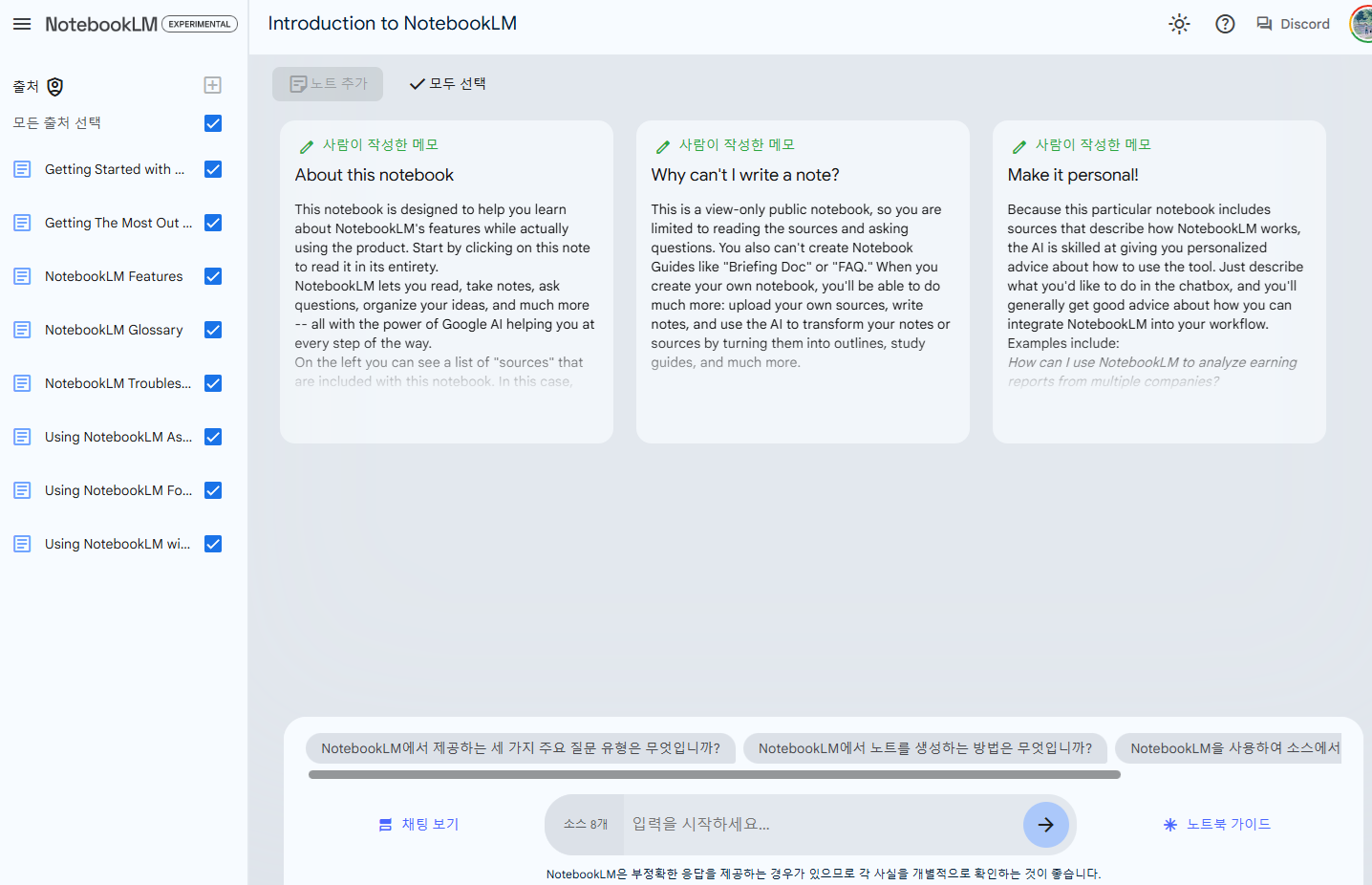
Task: Open the help question mark icon
Action: pyautogui.click(x=1225, y=24)
